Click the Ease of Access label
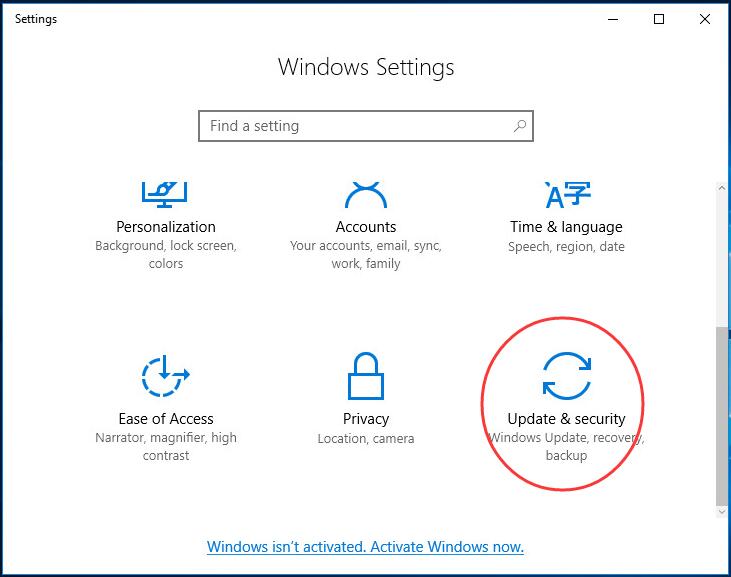731x577 pixels. pos(166,419)
